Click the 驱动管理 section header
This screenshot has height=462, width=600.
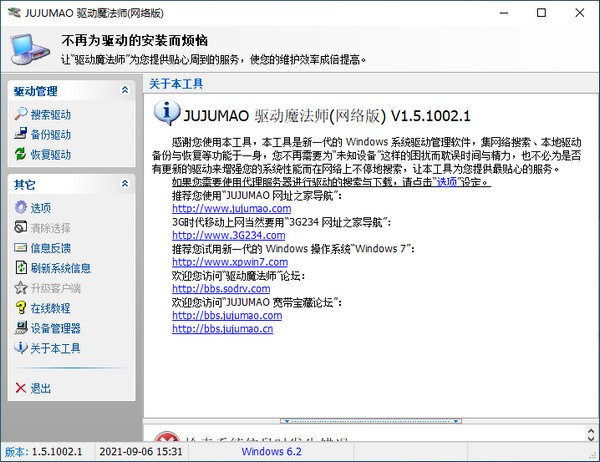(71, 91)
